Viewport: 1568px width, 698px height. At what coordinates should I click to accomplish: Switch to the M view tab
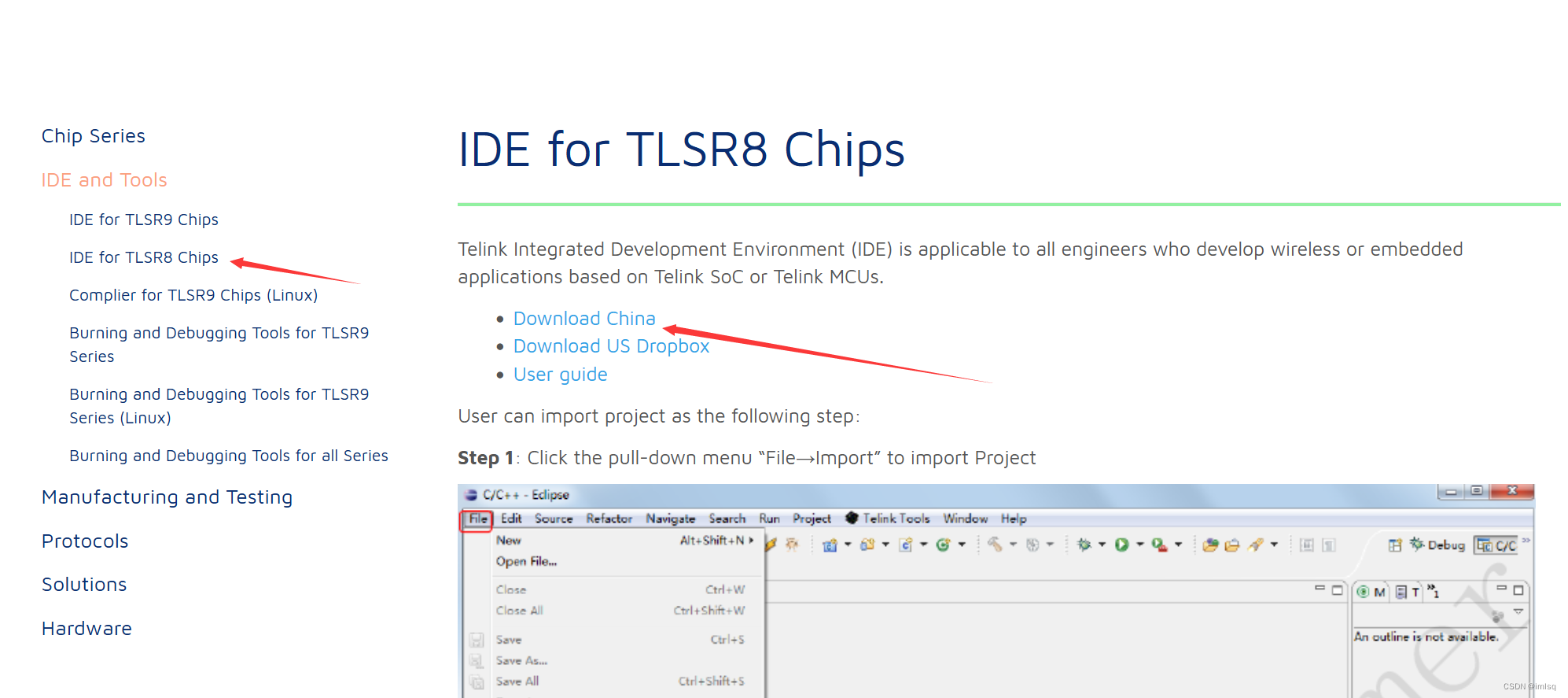(x=1372, y=592)
